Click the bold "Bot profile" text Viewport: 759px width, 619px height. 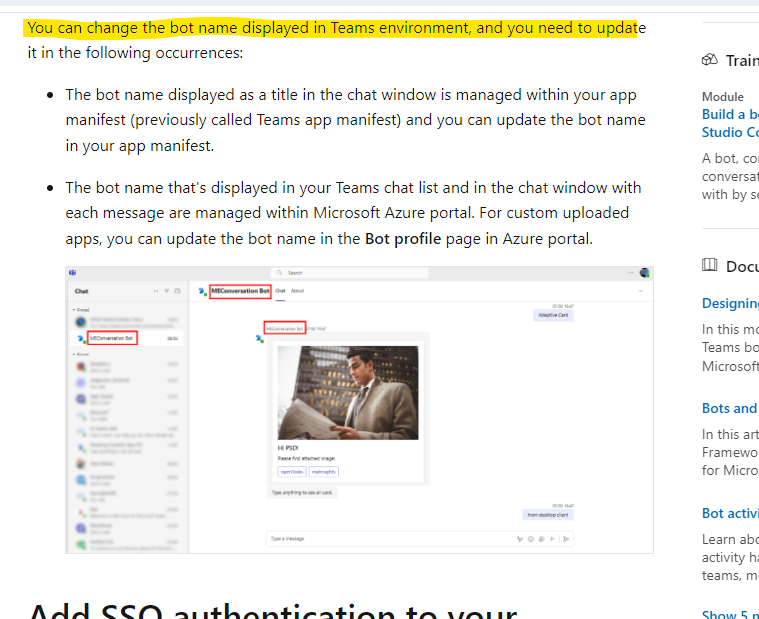coord(403,239)
